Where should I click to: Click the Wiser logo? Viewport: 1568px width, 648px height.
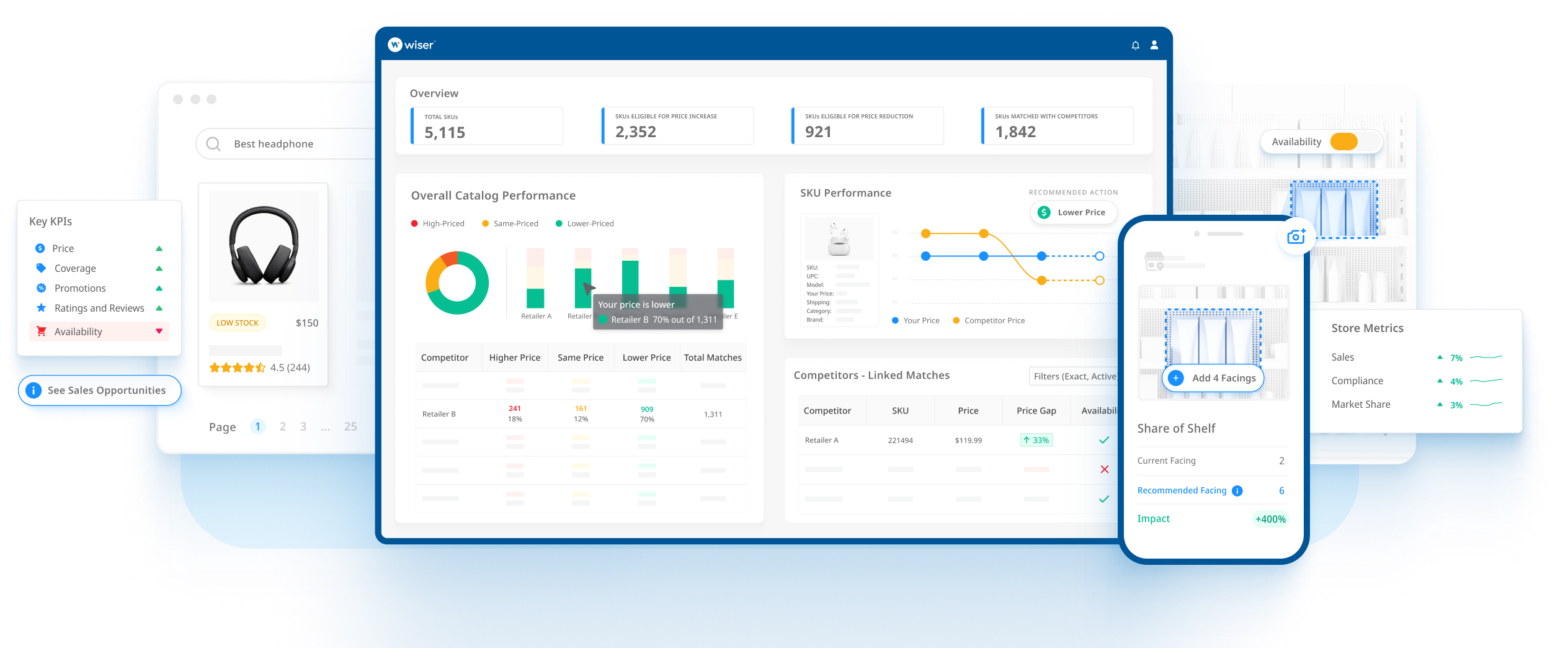coord(411,45)
